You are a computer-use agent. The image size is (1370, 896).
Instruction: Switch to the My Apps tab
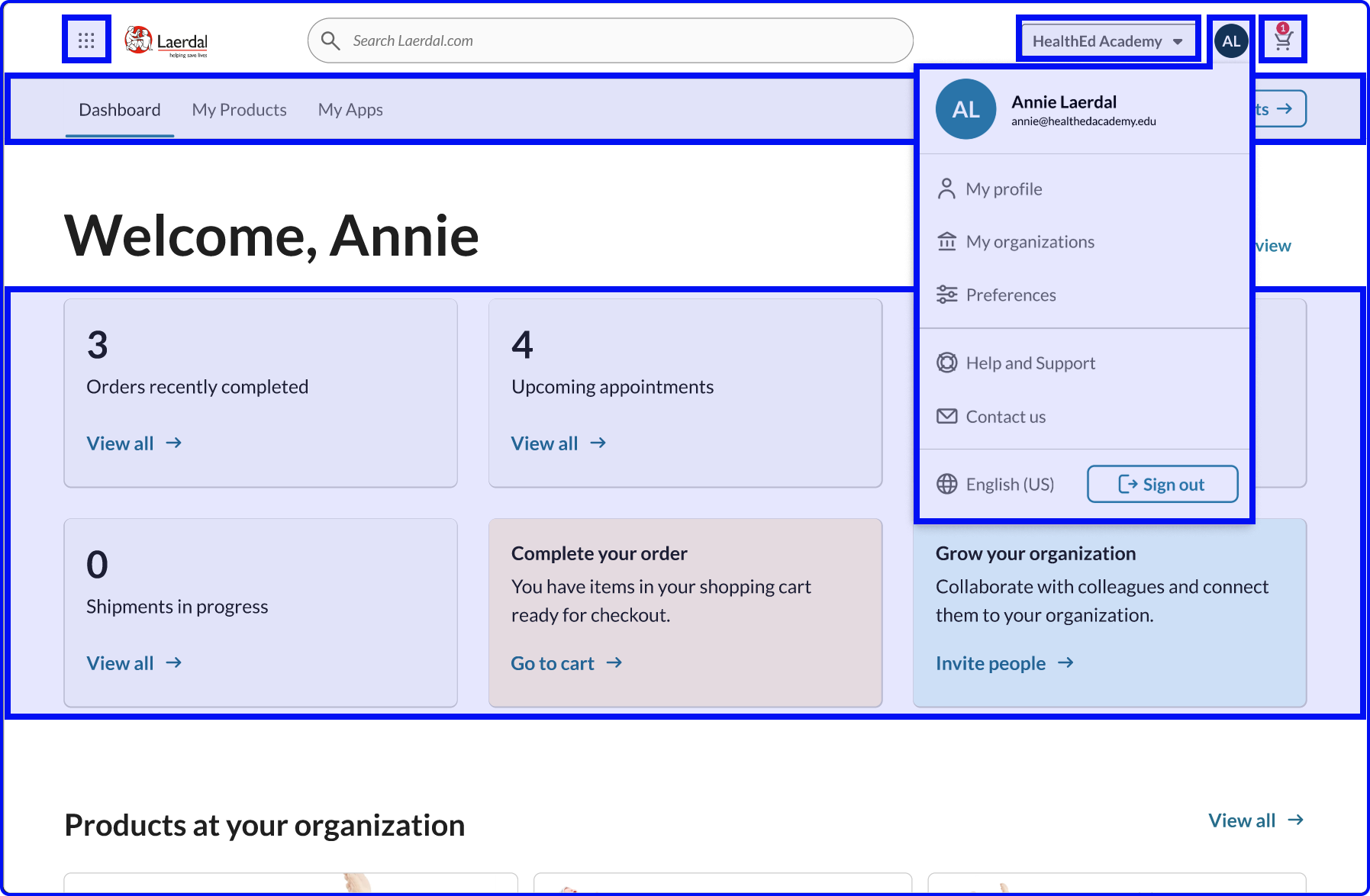click(x=350, y=110)
